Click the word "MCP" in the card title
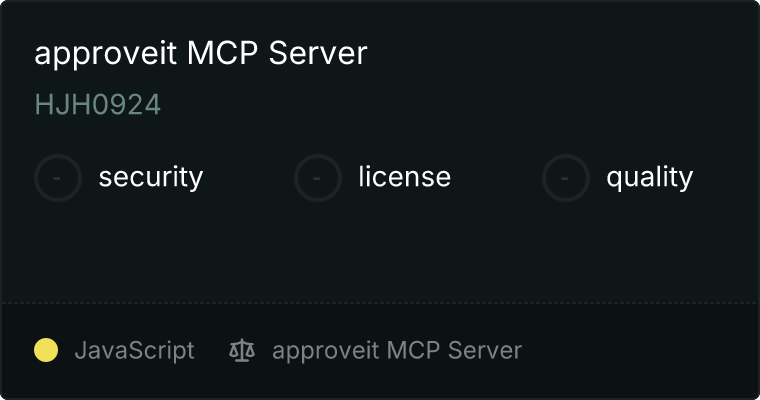The height and width of the screenshot is (400, 760). click(x=222, y=53)
